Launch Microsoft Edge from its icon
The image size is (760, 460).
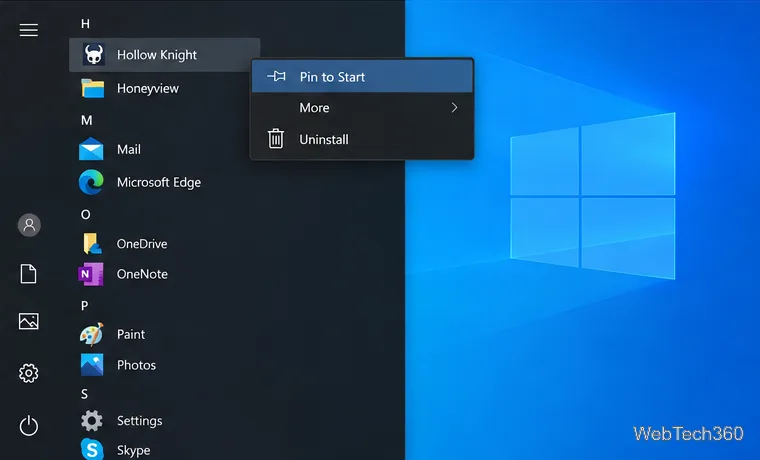(x=91, y=182)
